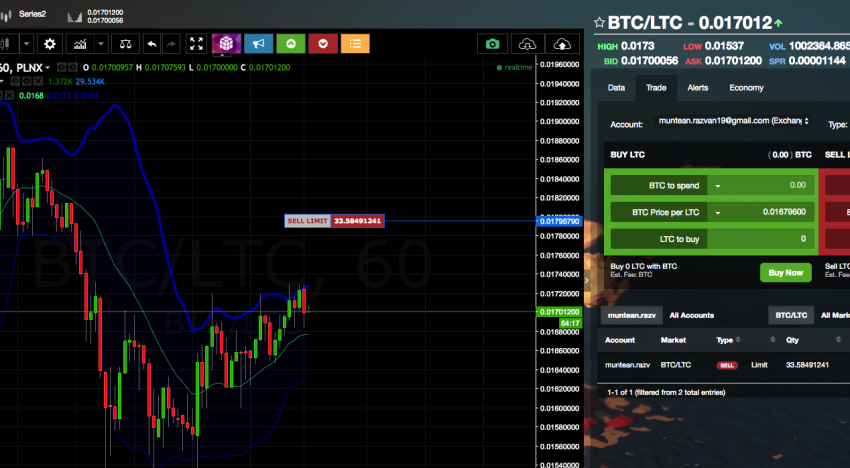This screenshot has height=468, width=850.
Task: Click 33.58491241 quantity in orders table
Action: coord(807,365)
